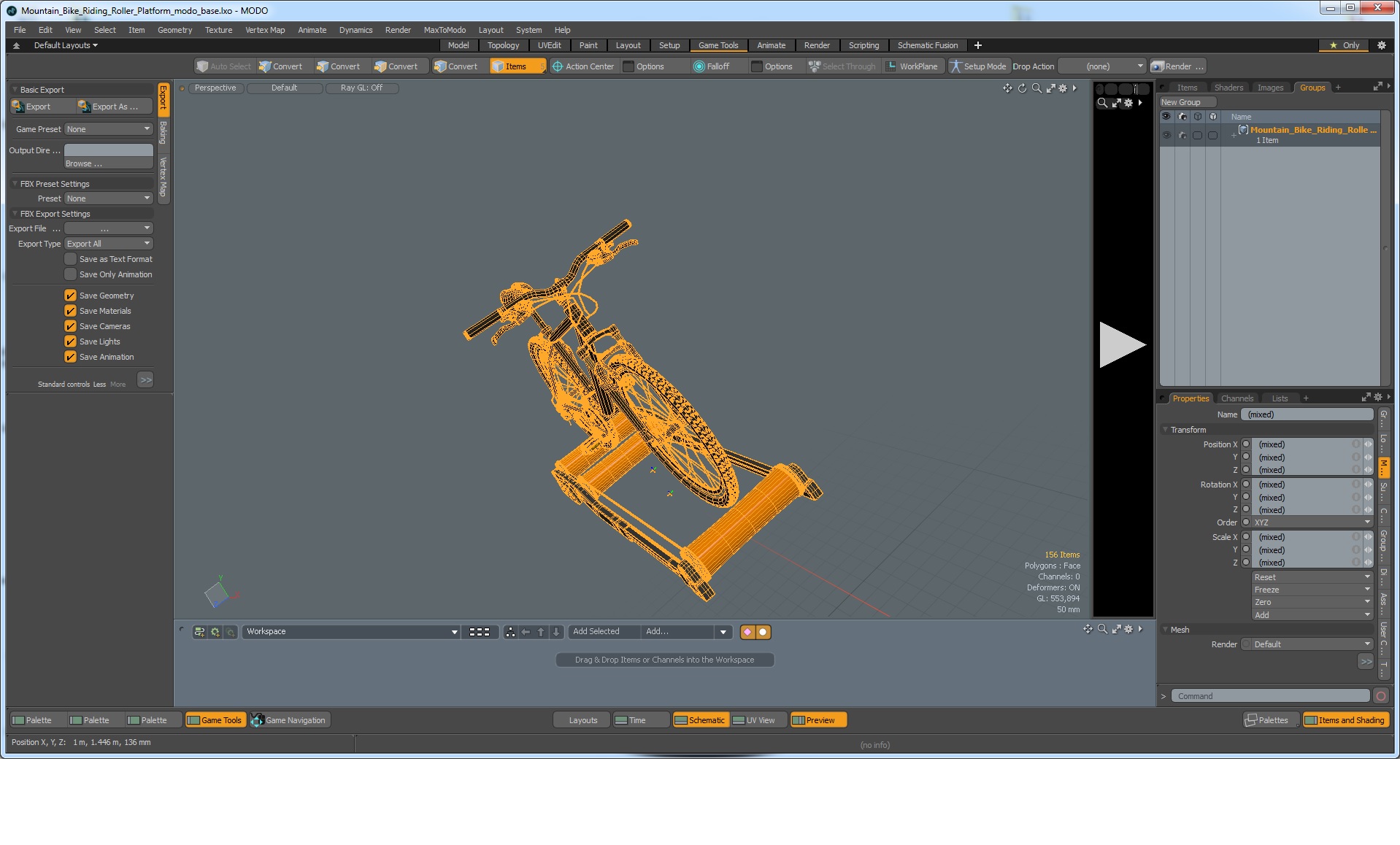Image resolution: width=1400 pixels, height=845 pixels.
Task: Open the preview panel gear settings
Action: 1128,103
